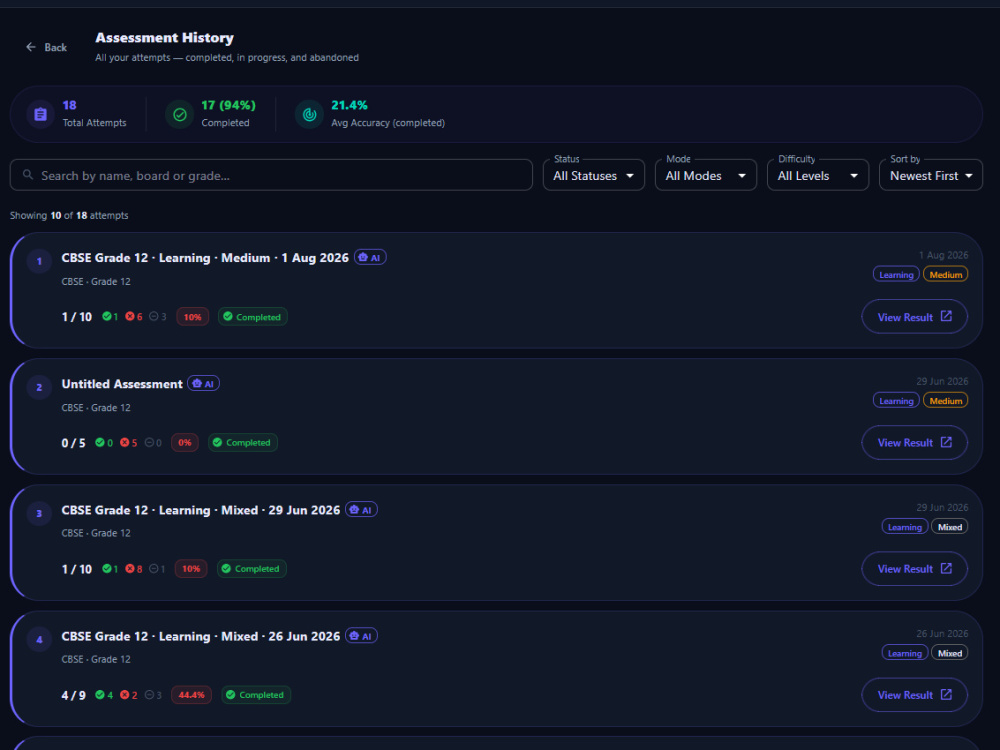The height and width of the screenshot is (750, 1000).
Task: Click the 10% score badge in 1 Aug row
Action: click(193, 317)
